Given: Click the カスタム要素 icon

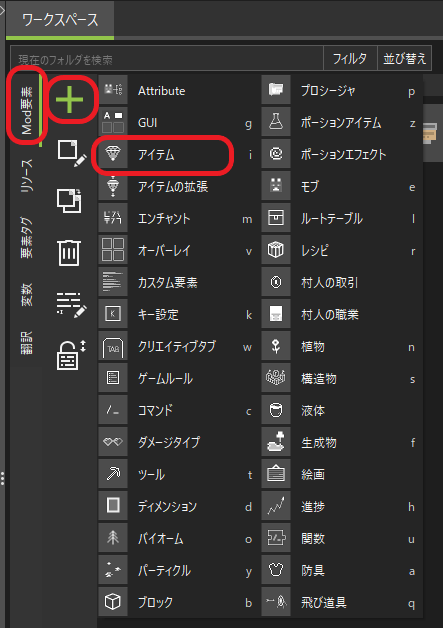Looking at the screenshot, I should (113, 282).
